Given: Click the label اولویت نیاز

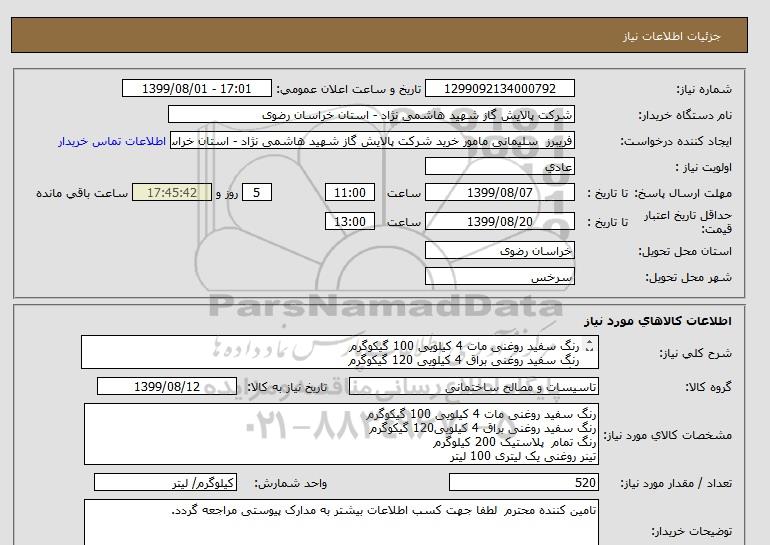Looking at the screenshot, I should point(704,167).
